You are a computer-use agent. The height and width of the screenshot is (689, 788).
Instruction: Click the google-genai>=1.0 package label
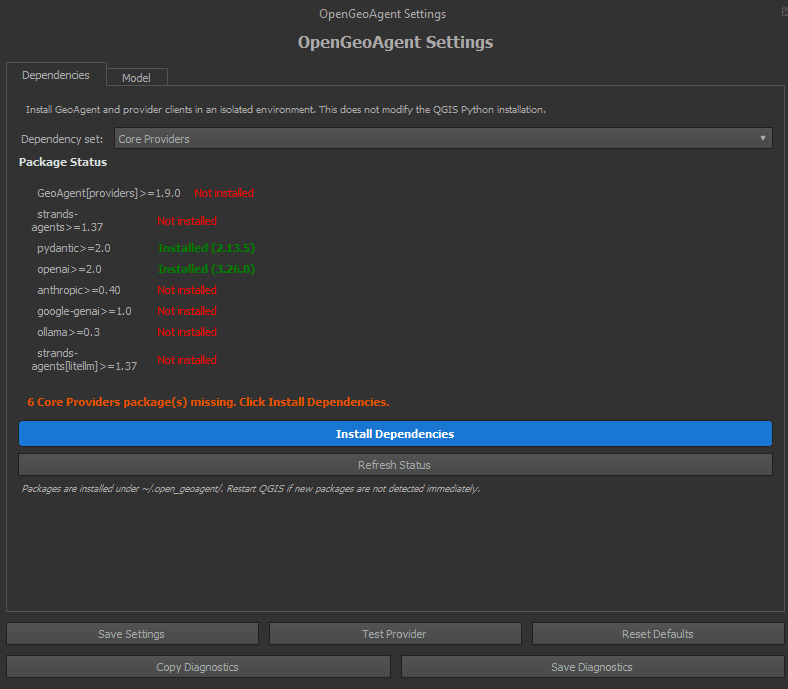(84, 312)
